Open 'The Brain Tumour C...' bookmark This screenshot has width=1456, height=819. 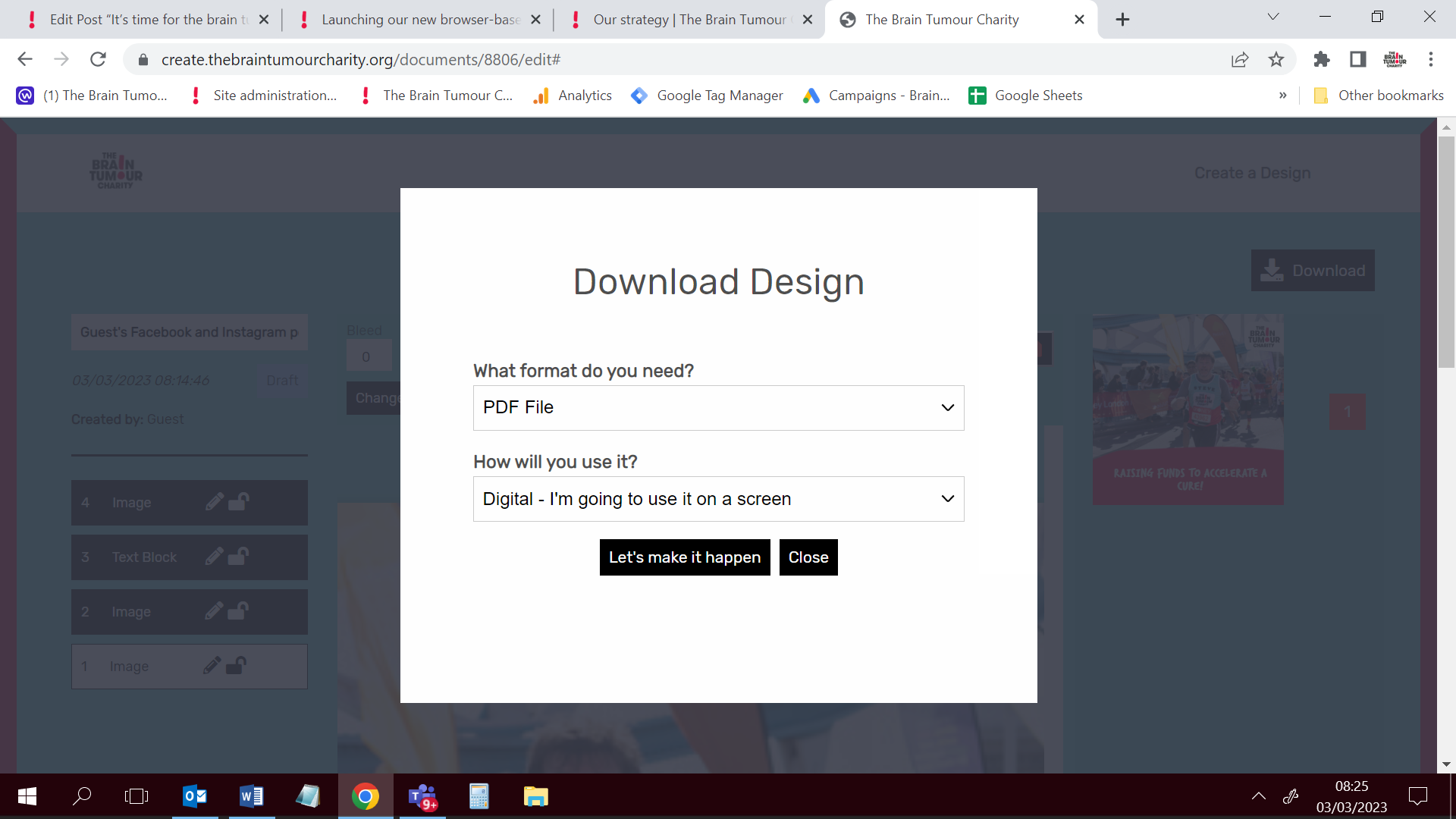click(x=436, y=96)
